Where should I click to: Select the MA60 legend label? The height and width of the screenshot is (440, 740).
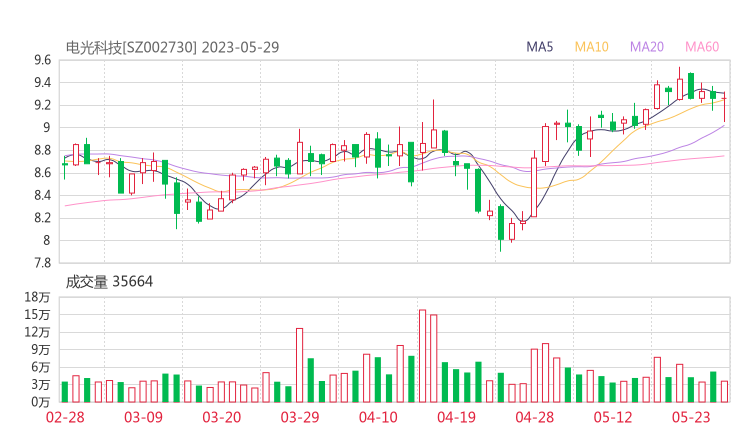[x=702, y=47]
